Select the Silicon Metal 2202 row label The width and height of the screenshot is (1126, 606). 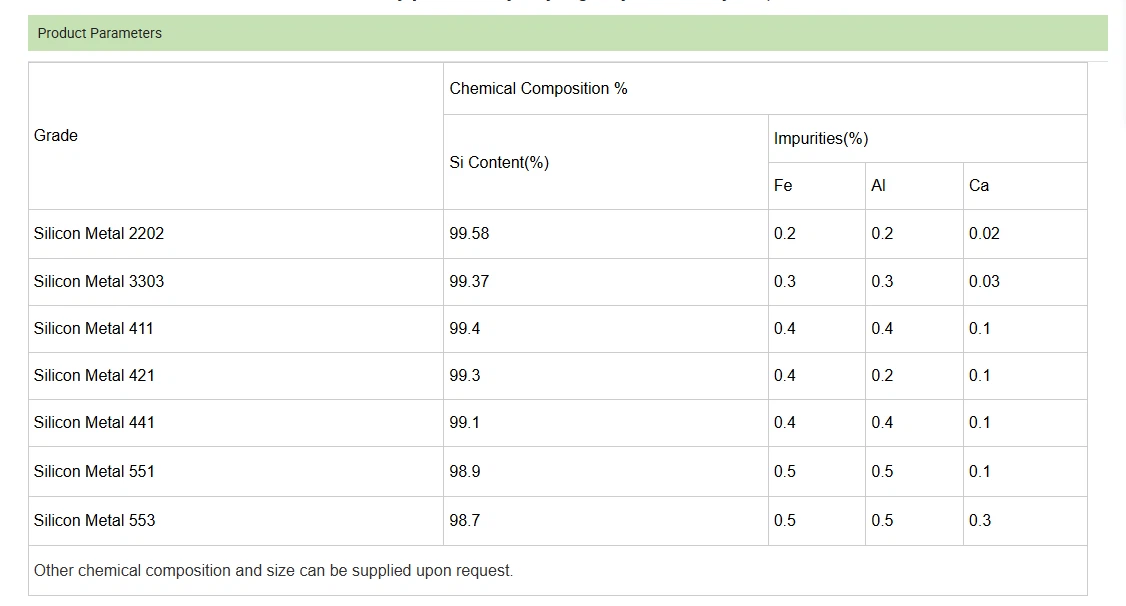click(99, 234)
